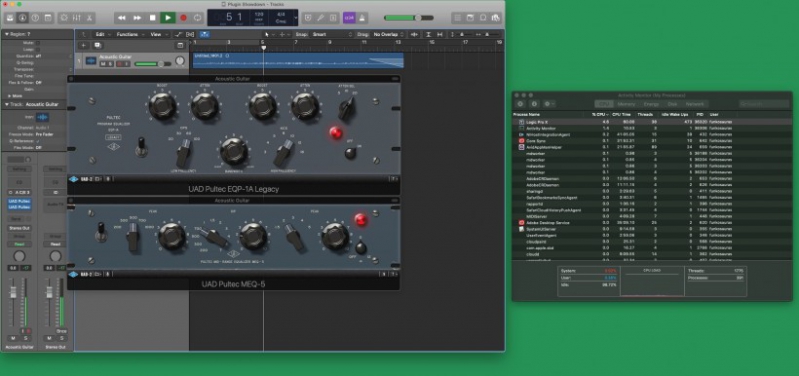Toggle the metronome click button
The height and width of the screenshot is (376, 799).
click(x=362, y=18)
